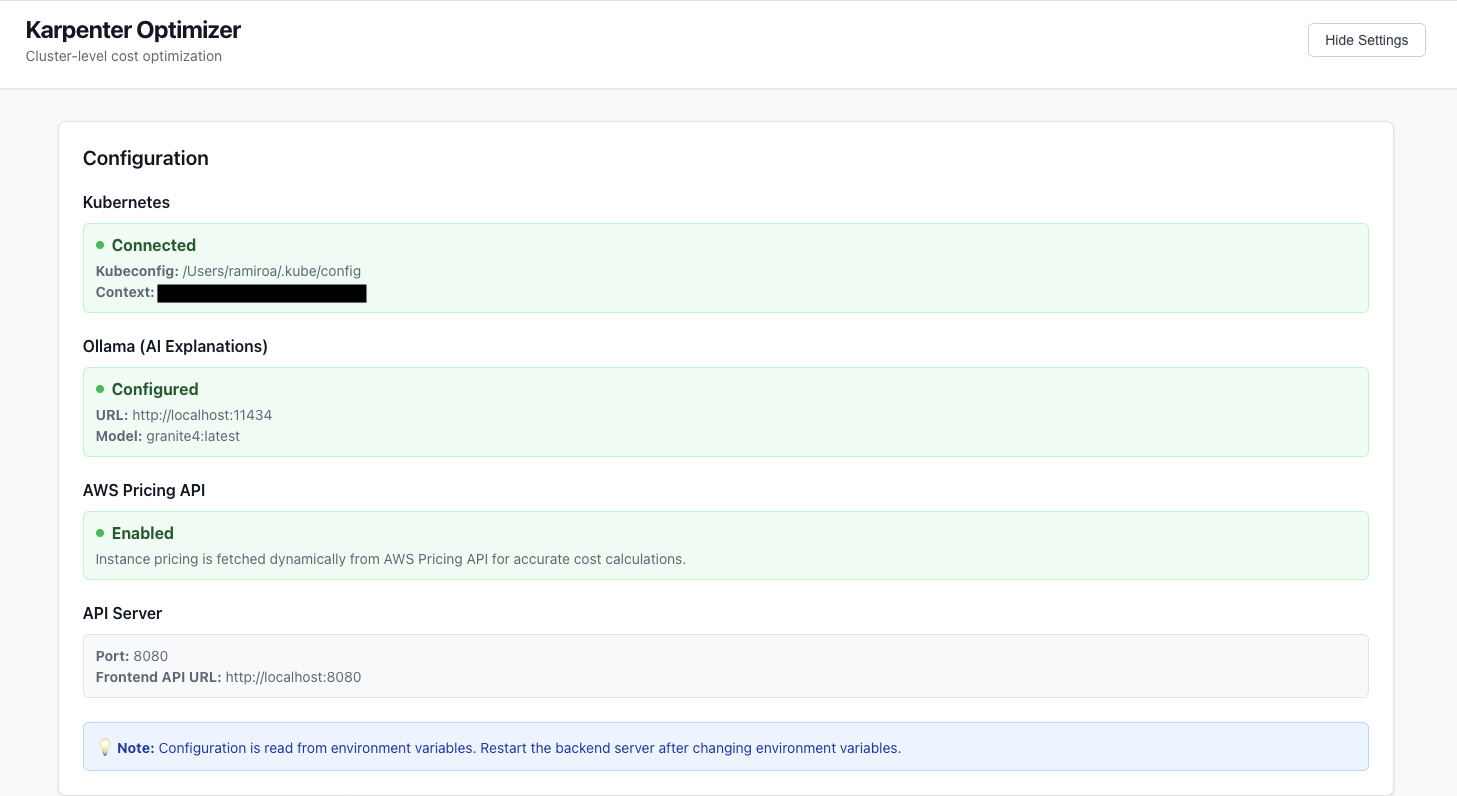Click the lightbulb icon in the note
This screenshot has height=796, width=1457.
[104, 748]
